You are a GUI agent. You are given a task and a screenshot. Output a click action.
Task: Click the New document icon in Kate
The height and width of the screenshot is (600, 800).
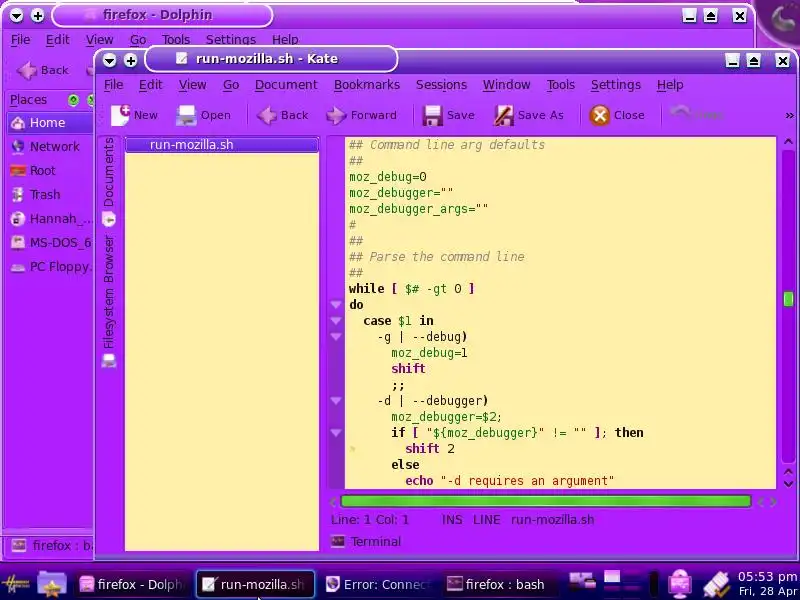(x=121, y=115)
